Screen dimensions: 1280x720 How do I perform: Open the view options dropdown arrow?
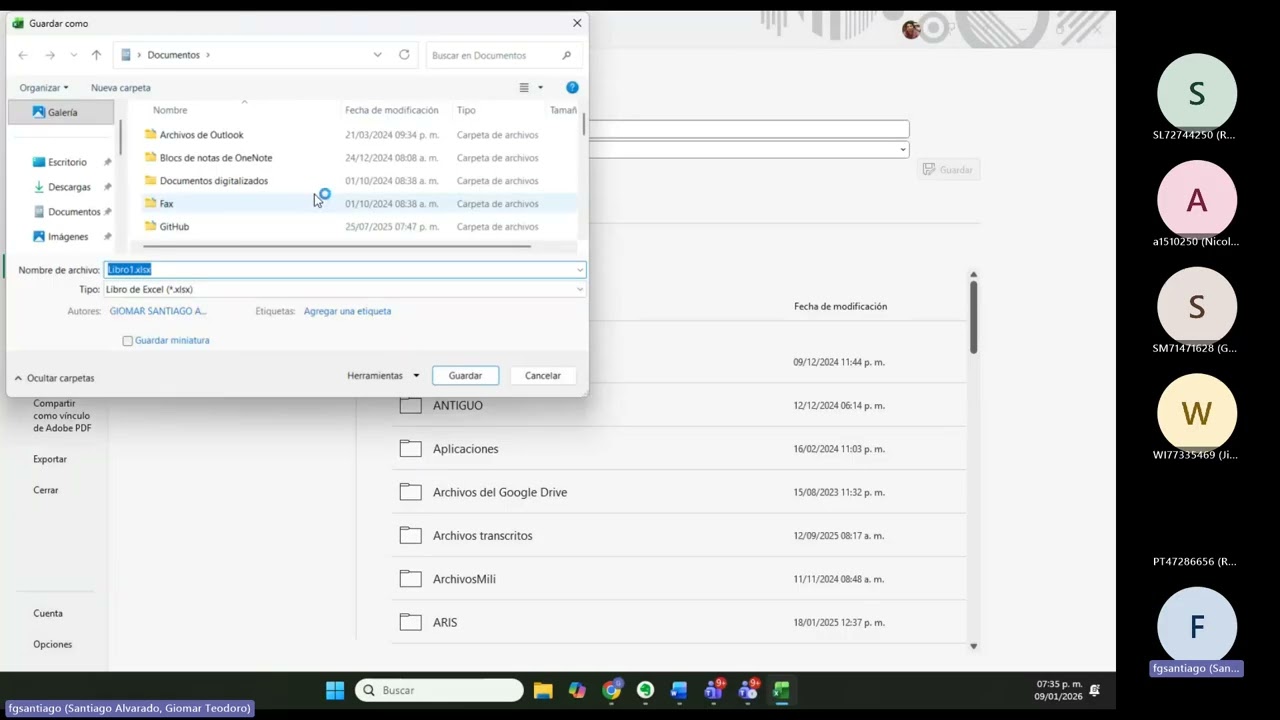[x=541, y=88]
